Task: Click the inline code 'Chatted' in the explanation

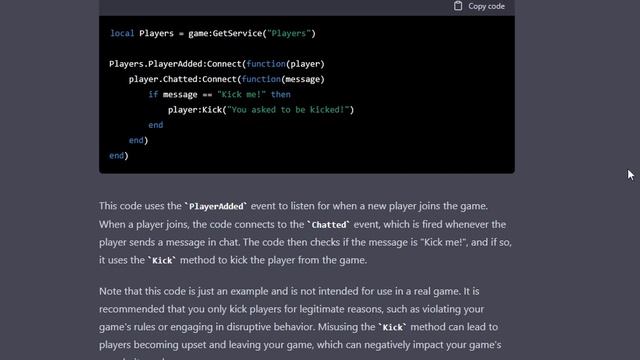Action: pyautogui.click(x=329, y=224)
